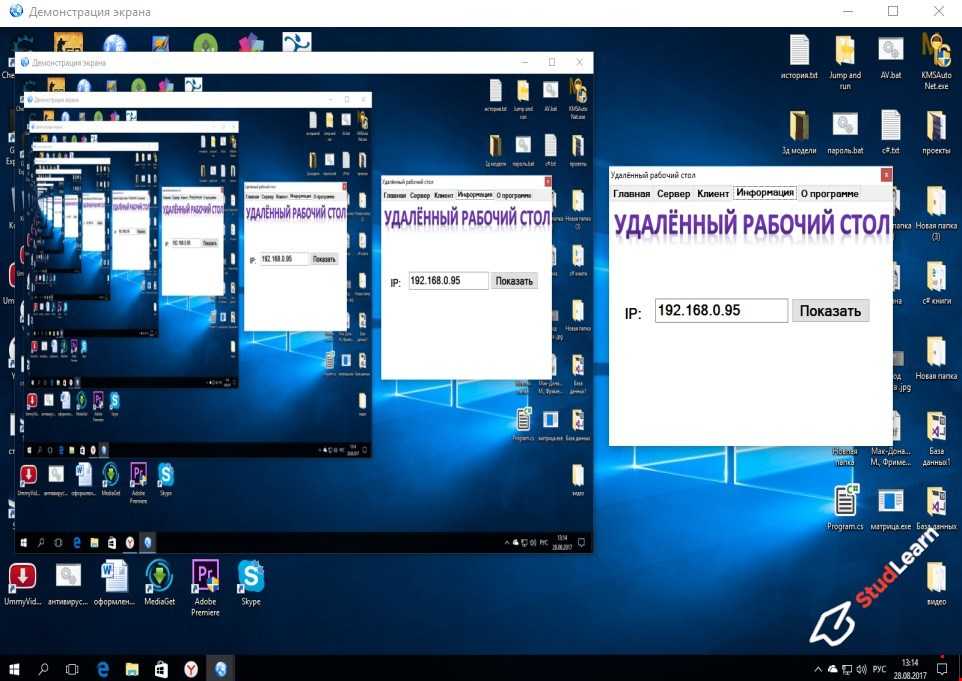Open the c# книги folder icon

(x=936, y=283)
